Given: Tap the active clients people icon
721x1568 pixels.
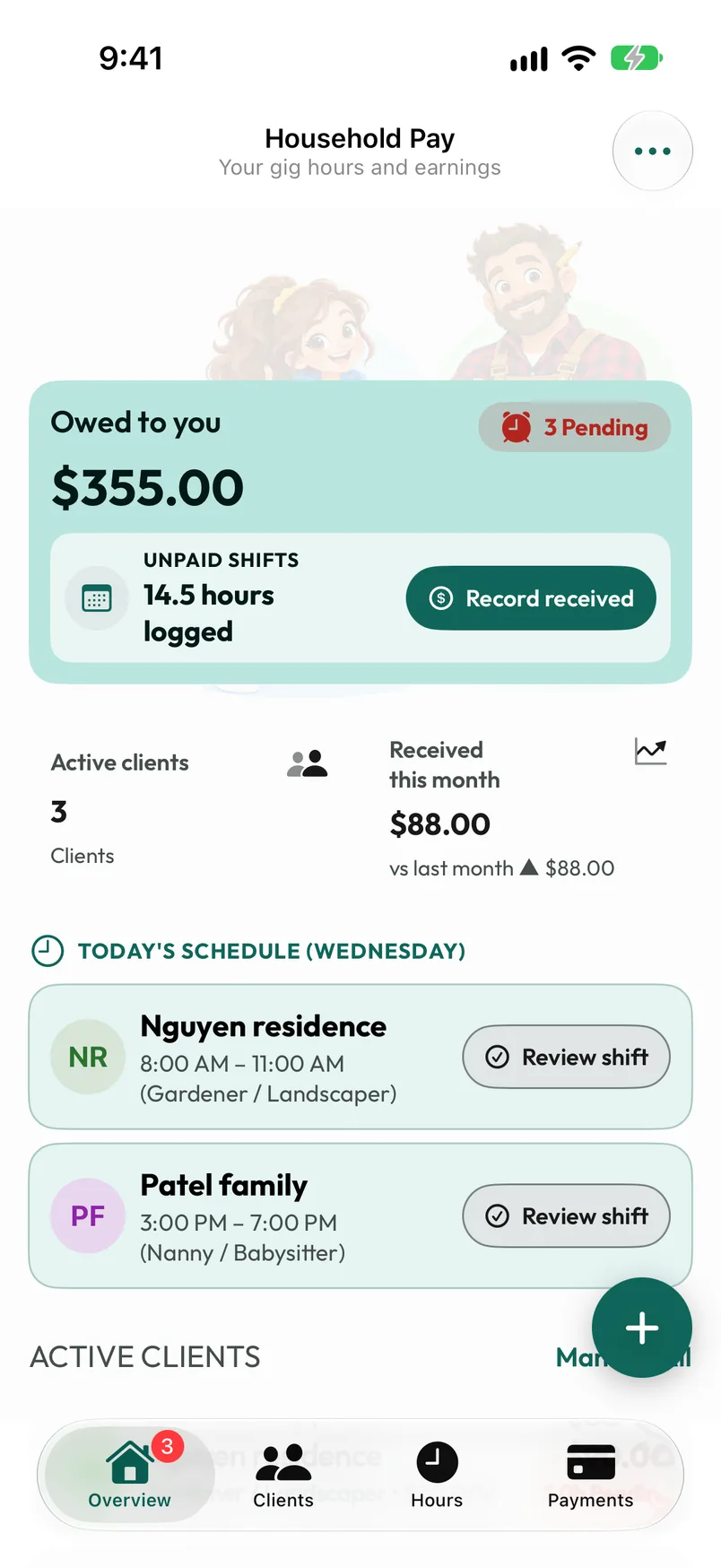Looking at the screenshot, I should point(308,763).
